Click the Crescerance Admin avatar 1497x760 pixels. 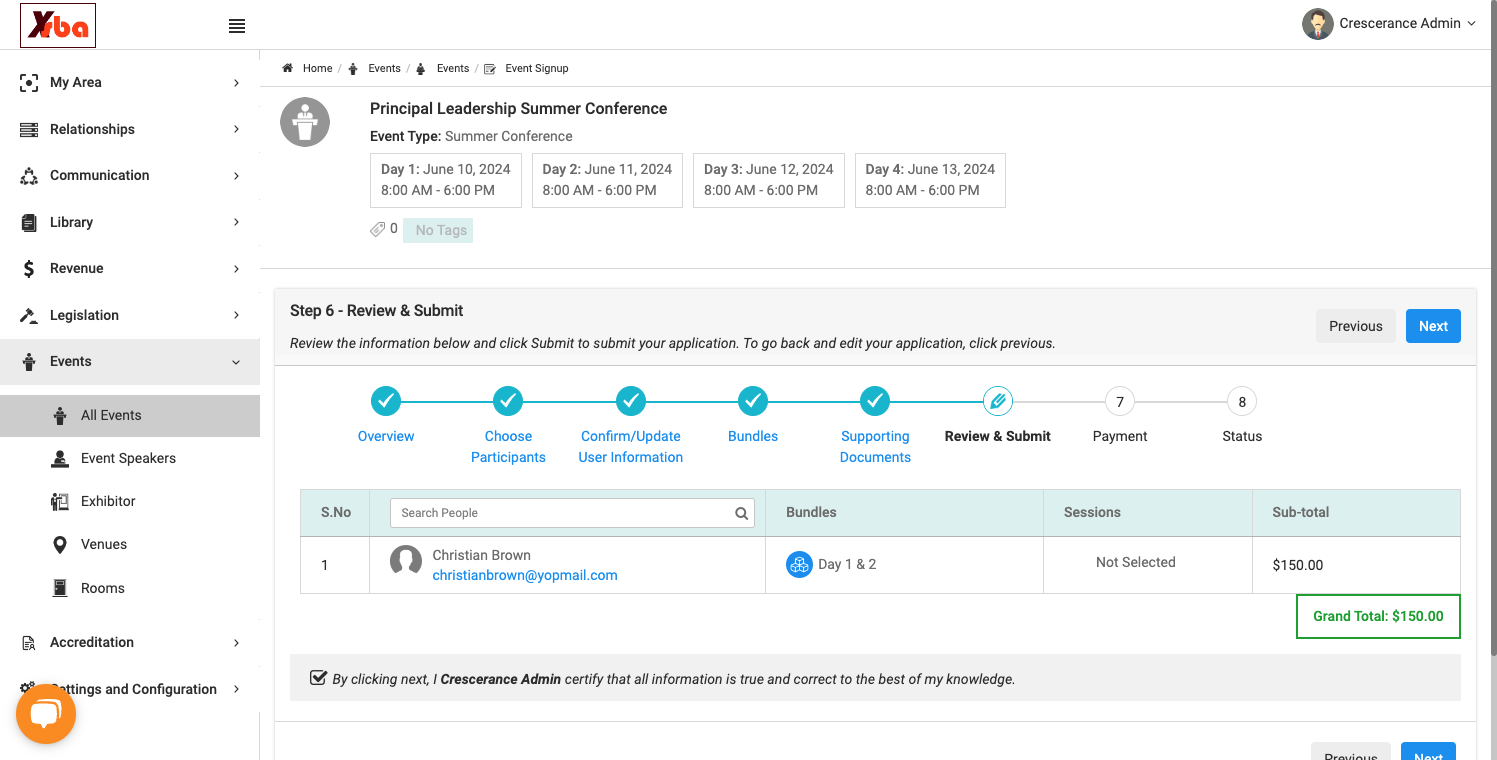point(1318,24)
